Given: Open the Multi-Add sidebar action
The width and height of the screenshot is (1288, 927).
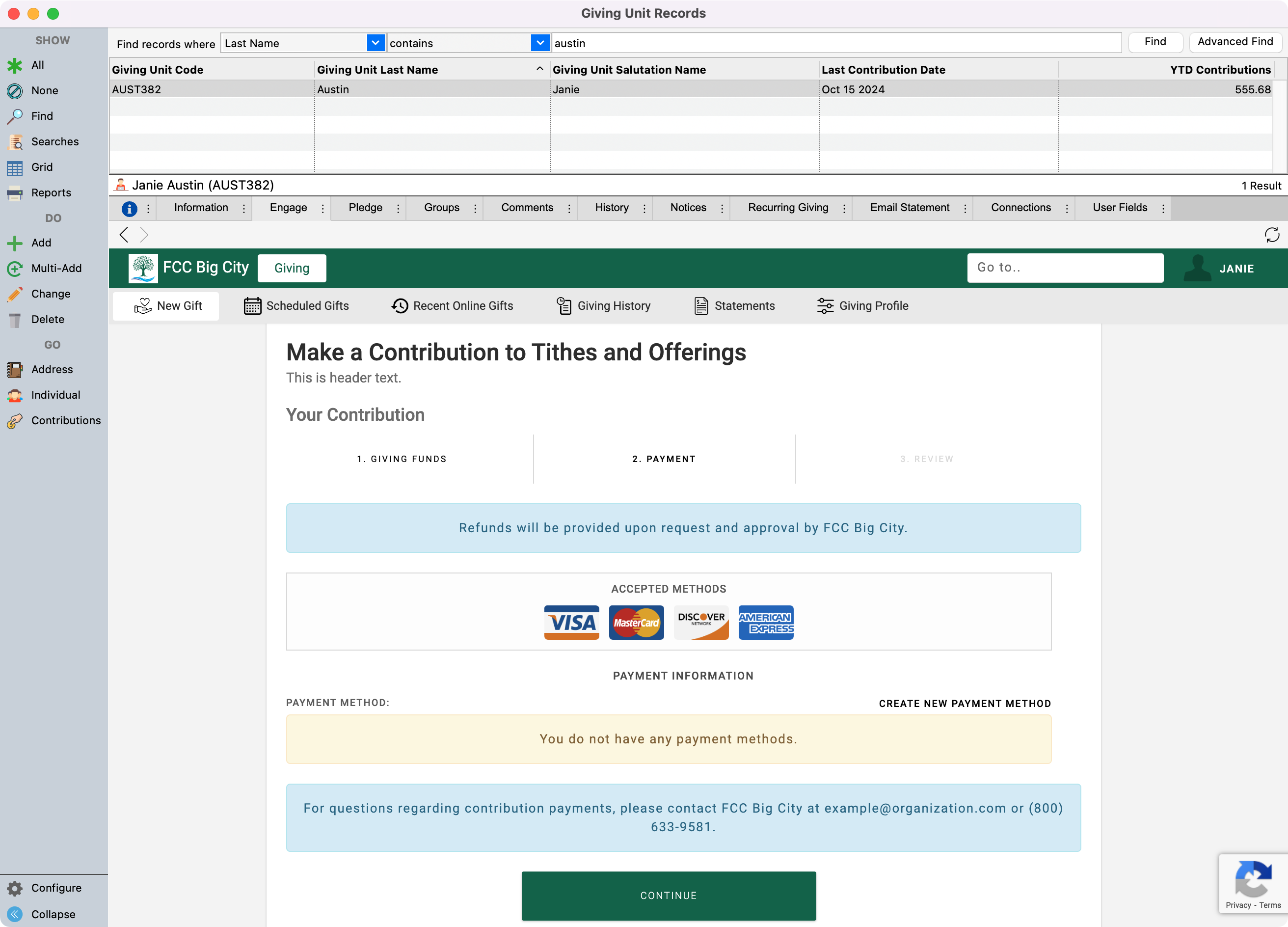Looking at the screenshot, I should pyautogui.click(x=55, y=268).
